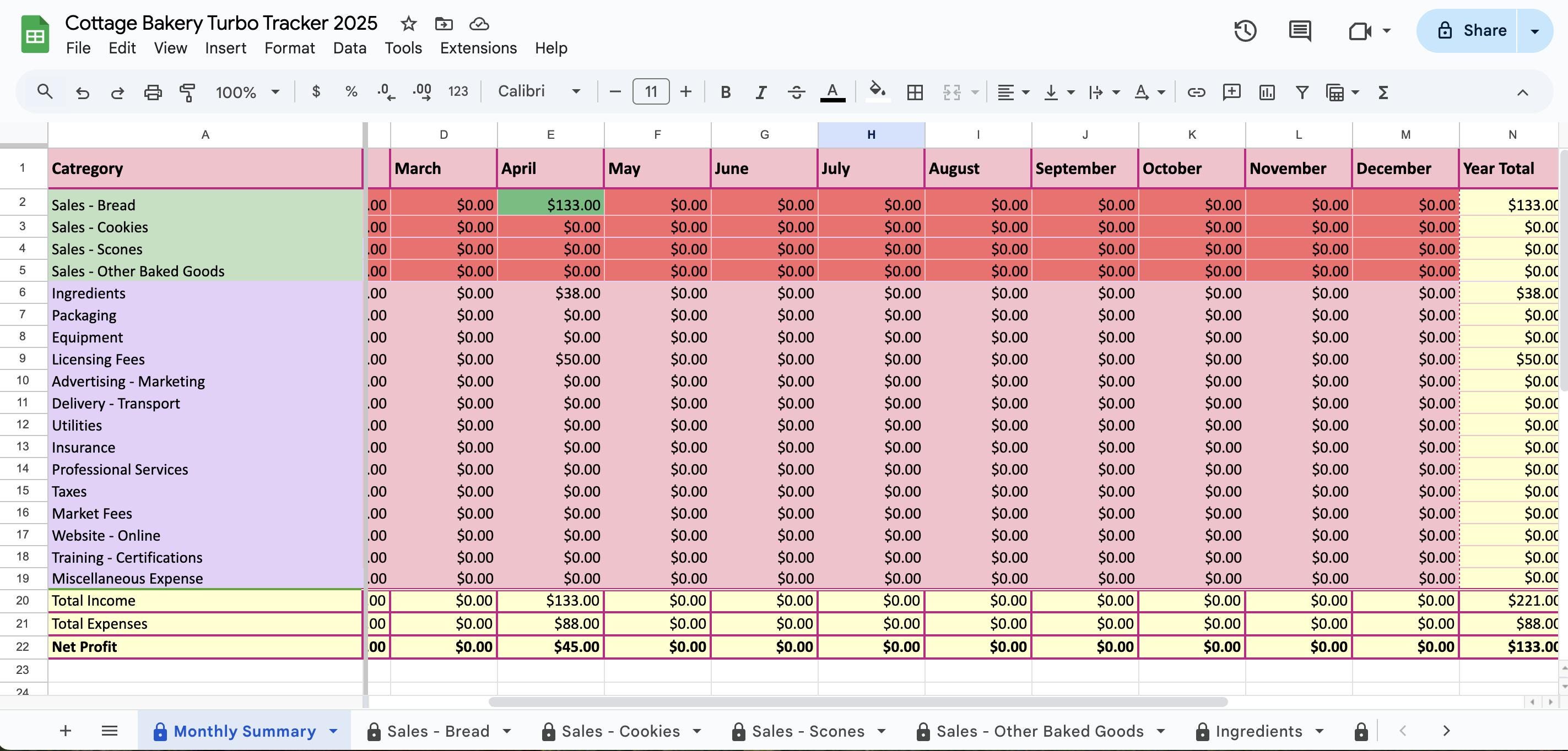This screenshot has height=751, width=1568.
Task: Undo the last action
Action: pyautogui.click(x=83, y=92)
